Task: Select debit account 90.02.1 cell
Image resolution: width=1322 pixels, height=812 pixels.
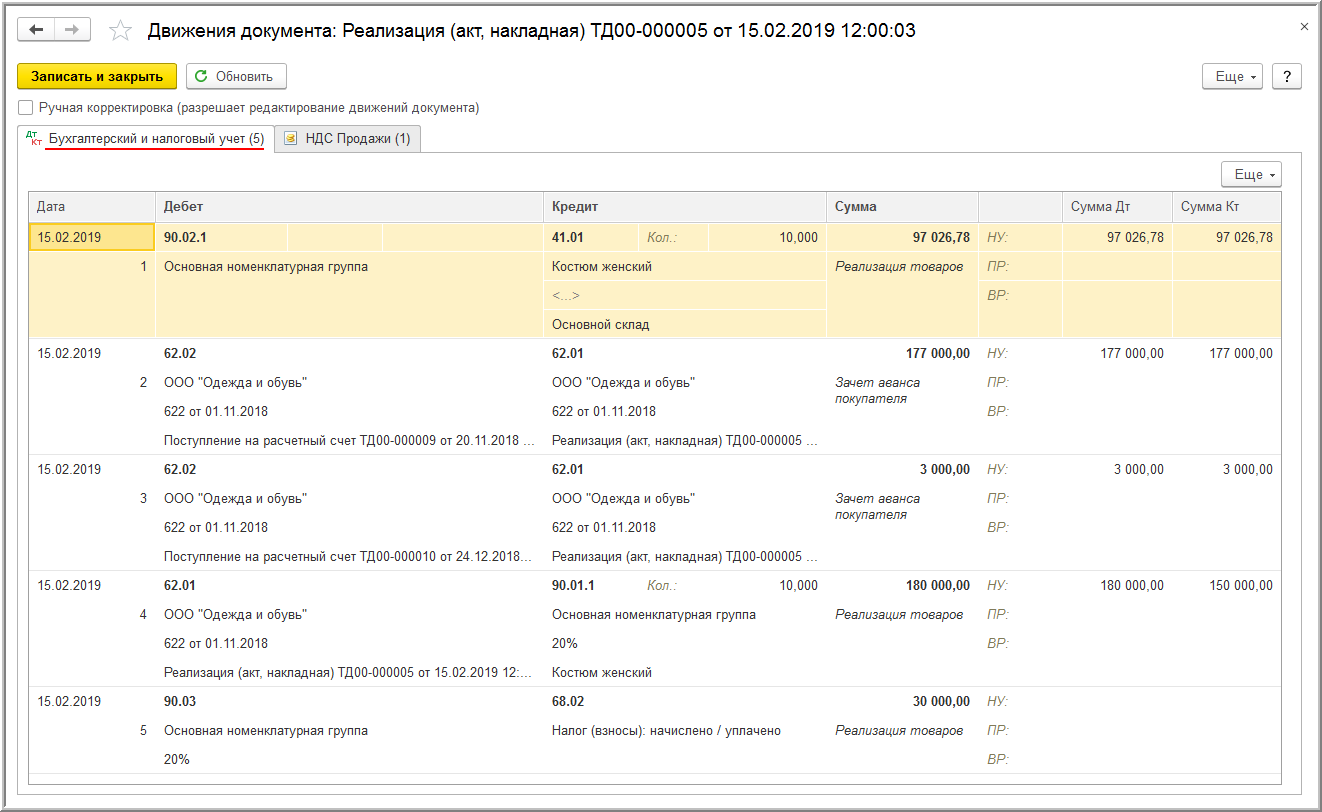Action: pos(221,237)
